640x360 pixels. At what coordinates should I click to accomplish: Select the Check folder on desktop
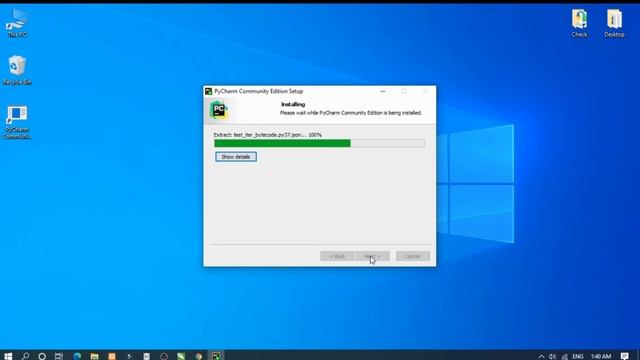tap(579, 24)
